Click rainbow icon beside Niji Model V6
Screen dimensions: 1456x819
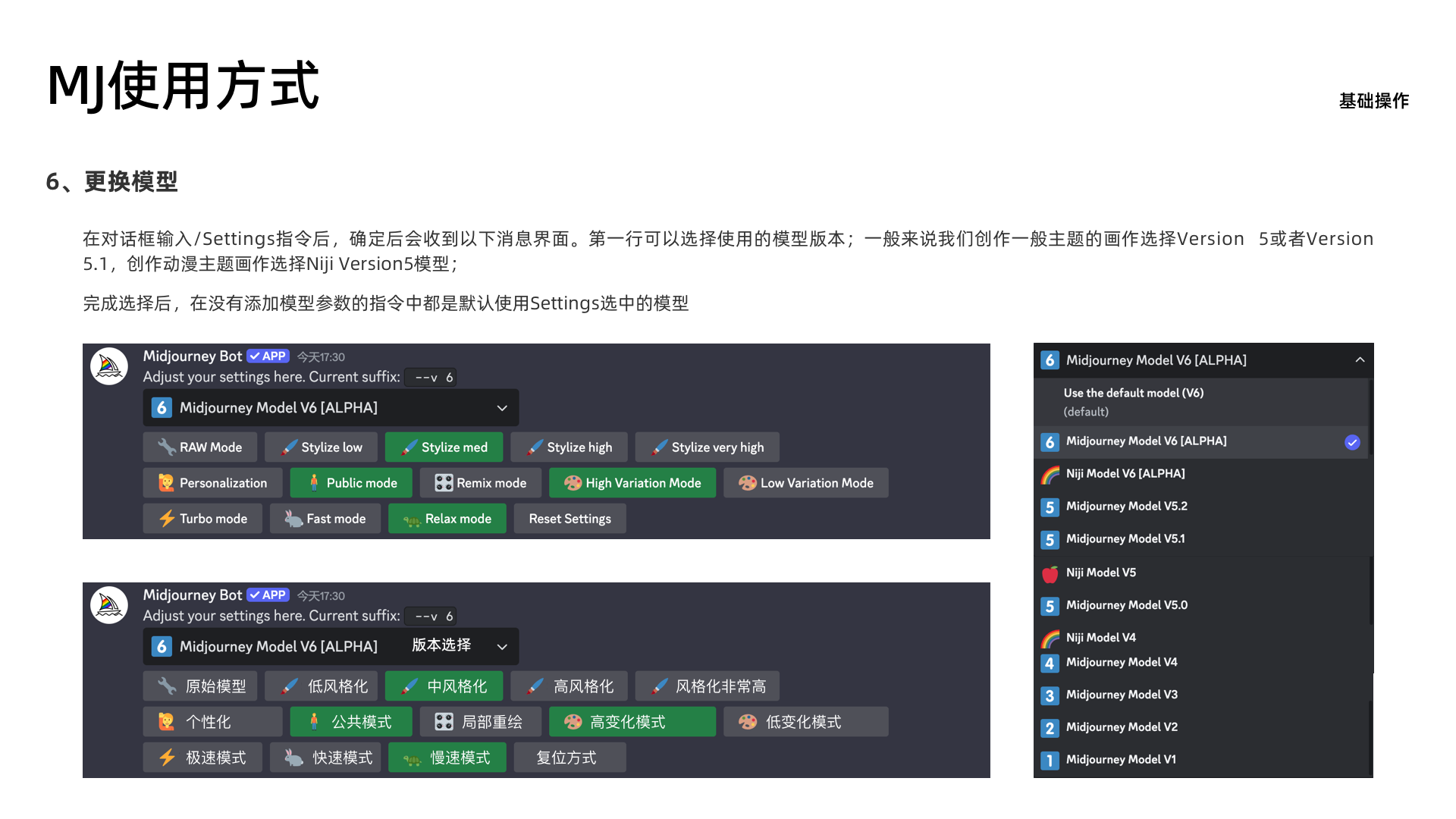pos(1050,474)
